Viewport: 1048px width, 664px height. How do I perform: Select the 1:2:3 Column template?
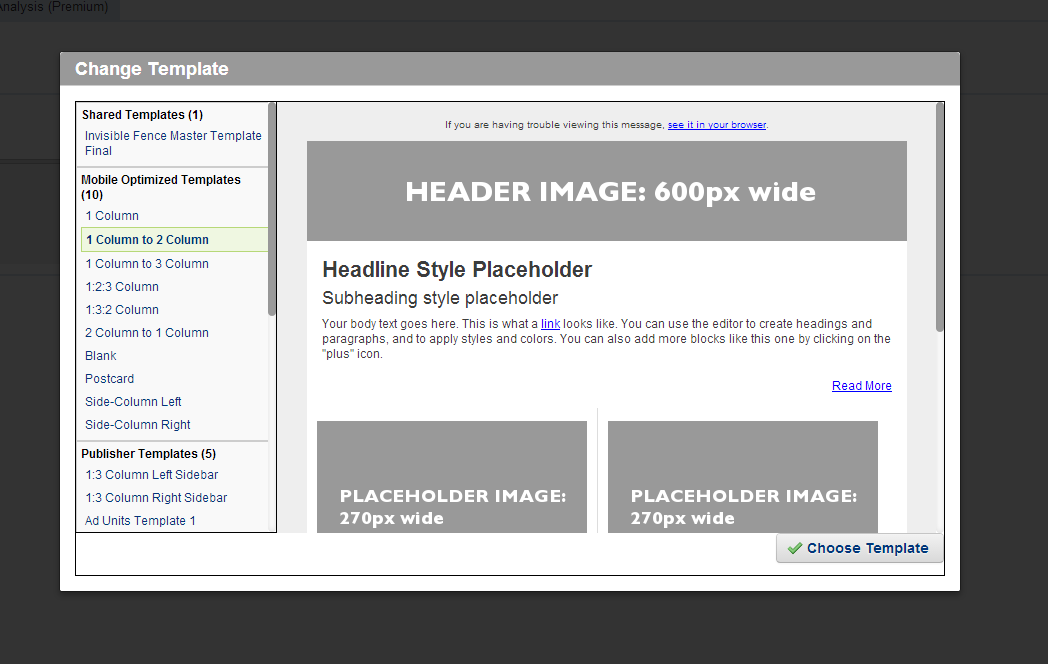(122, 287)
